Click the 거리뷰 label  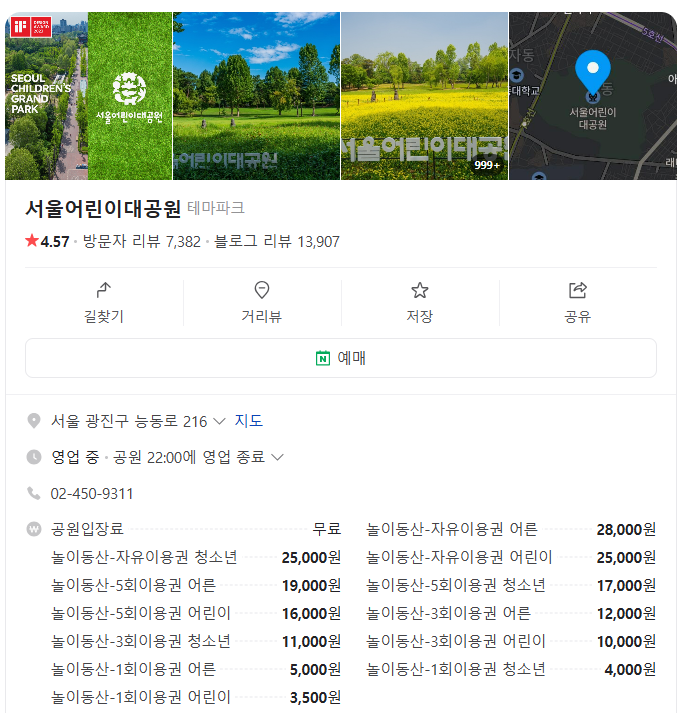click(x=262, y=316)
